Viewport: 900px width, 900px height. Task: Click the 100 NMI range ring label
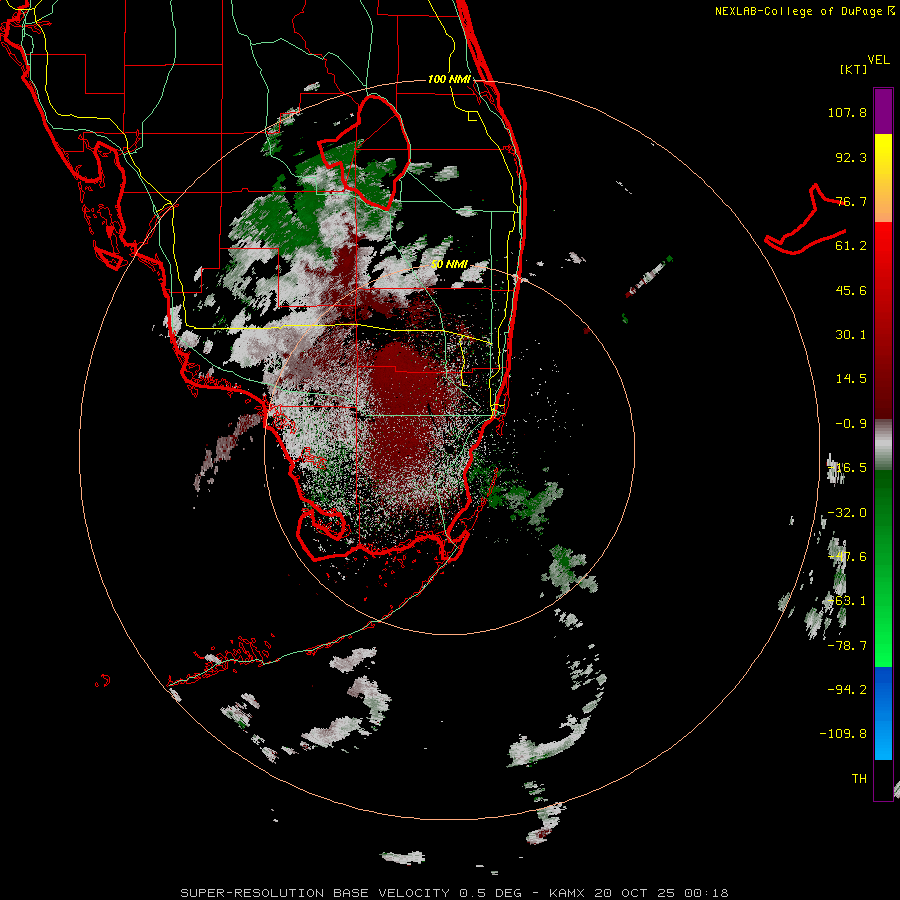point(449,79)
